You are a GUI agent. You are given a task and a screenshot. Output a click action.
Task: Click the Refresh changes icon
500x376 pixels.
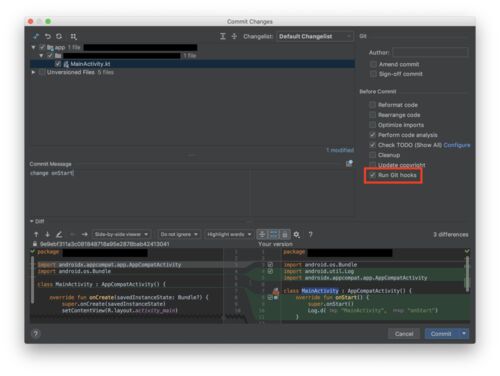point(59,36)
